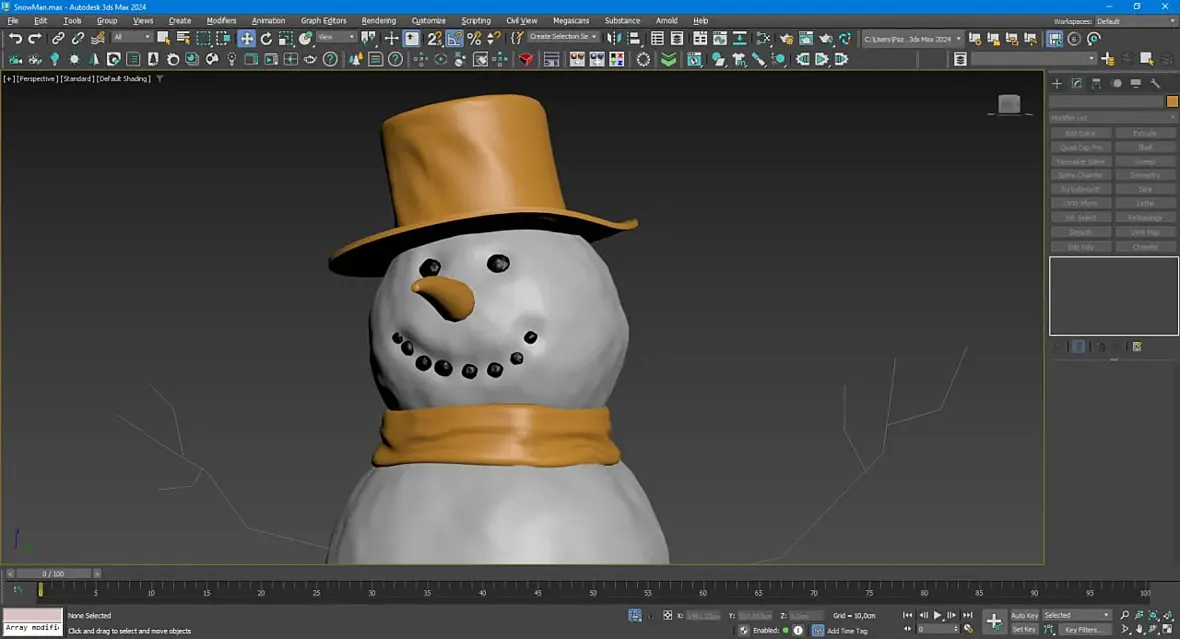Click the Select and Link chain icon
This screenshot has height=639, width=1180.
click(x=58, y=38)
